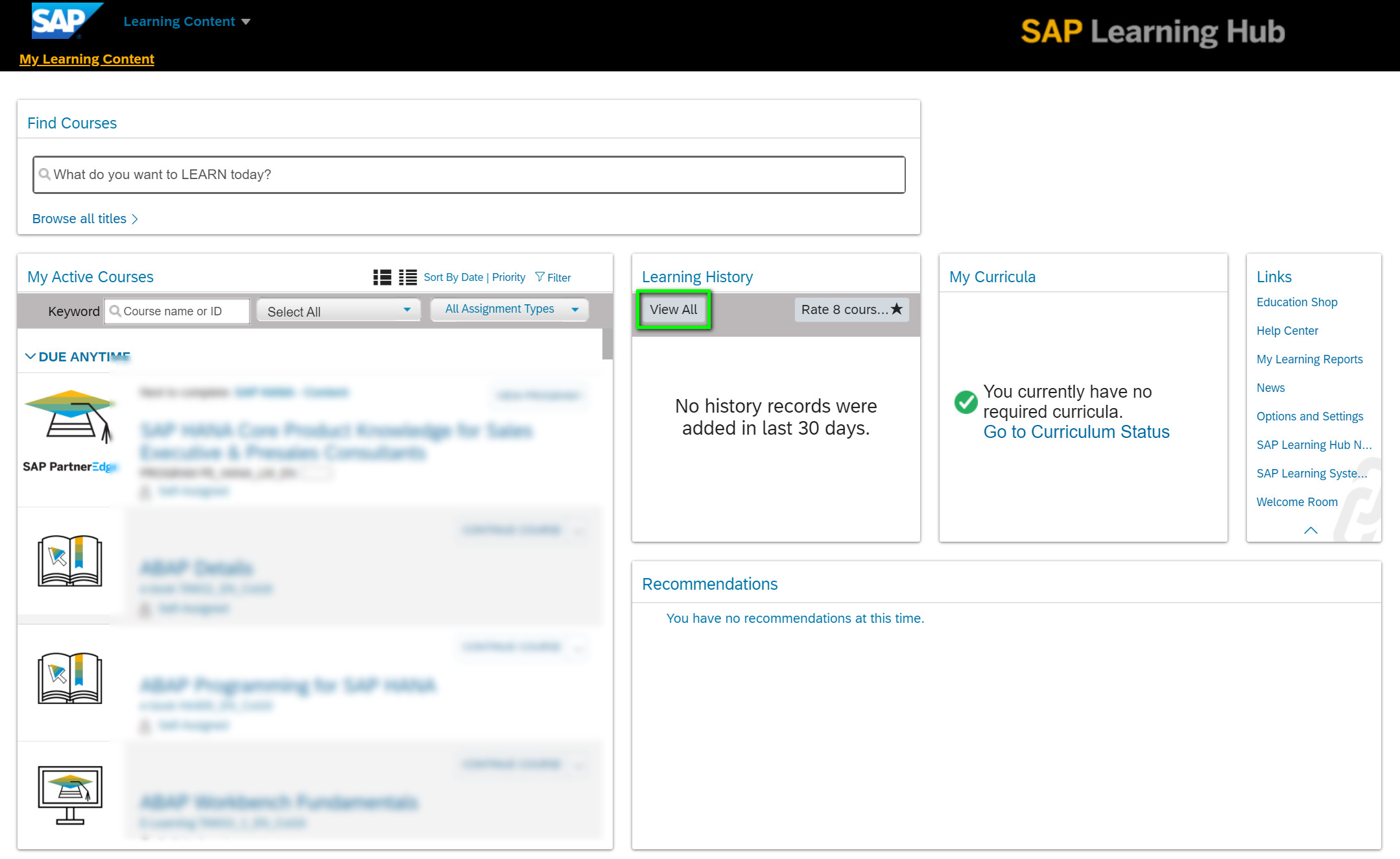Open Go to Curriculum Status link
Viewport: 1400px width, 859px height.
click(1076, 432)
